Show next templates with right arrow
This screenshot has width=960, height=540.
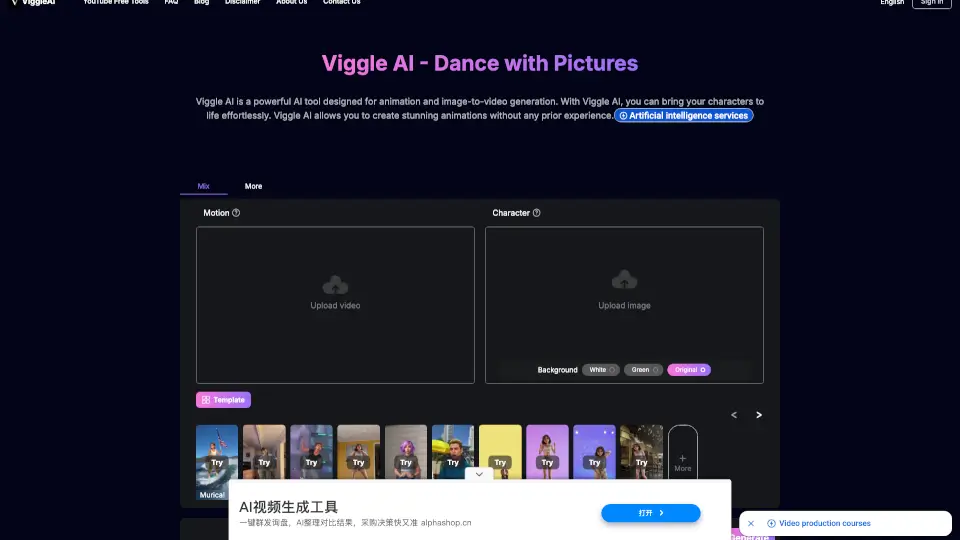coord(759,415)
